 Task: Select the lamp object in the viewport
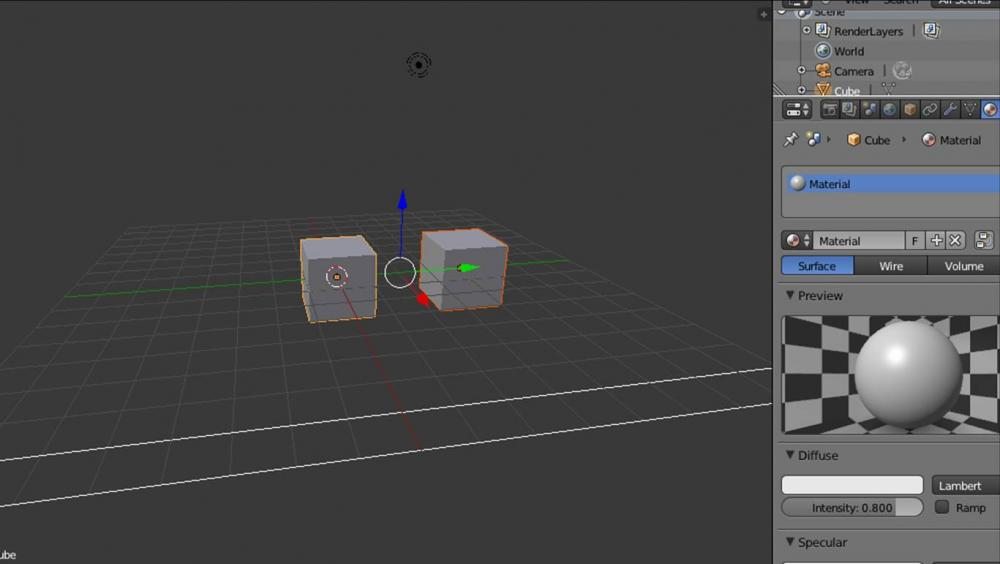click(x=418, y=64)
